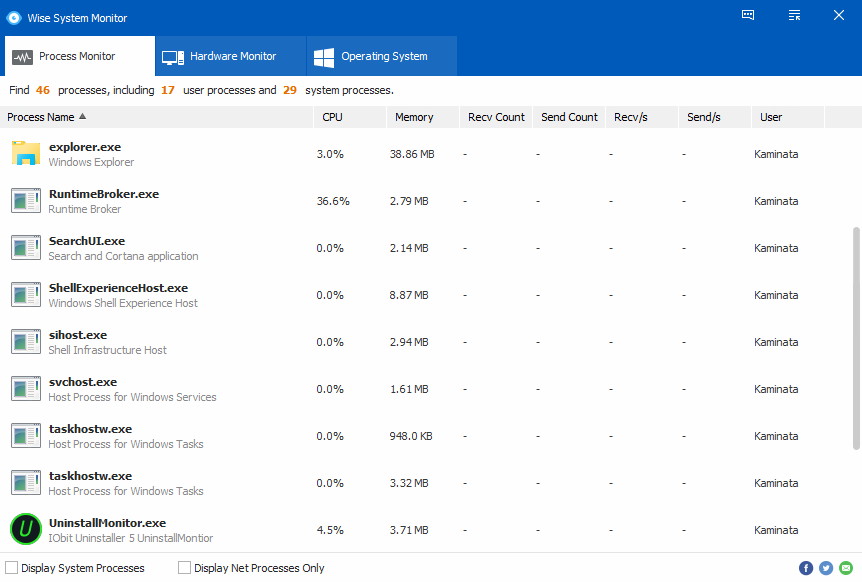Click the 8.87 MB memory value

click(408, 295)
